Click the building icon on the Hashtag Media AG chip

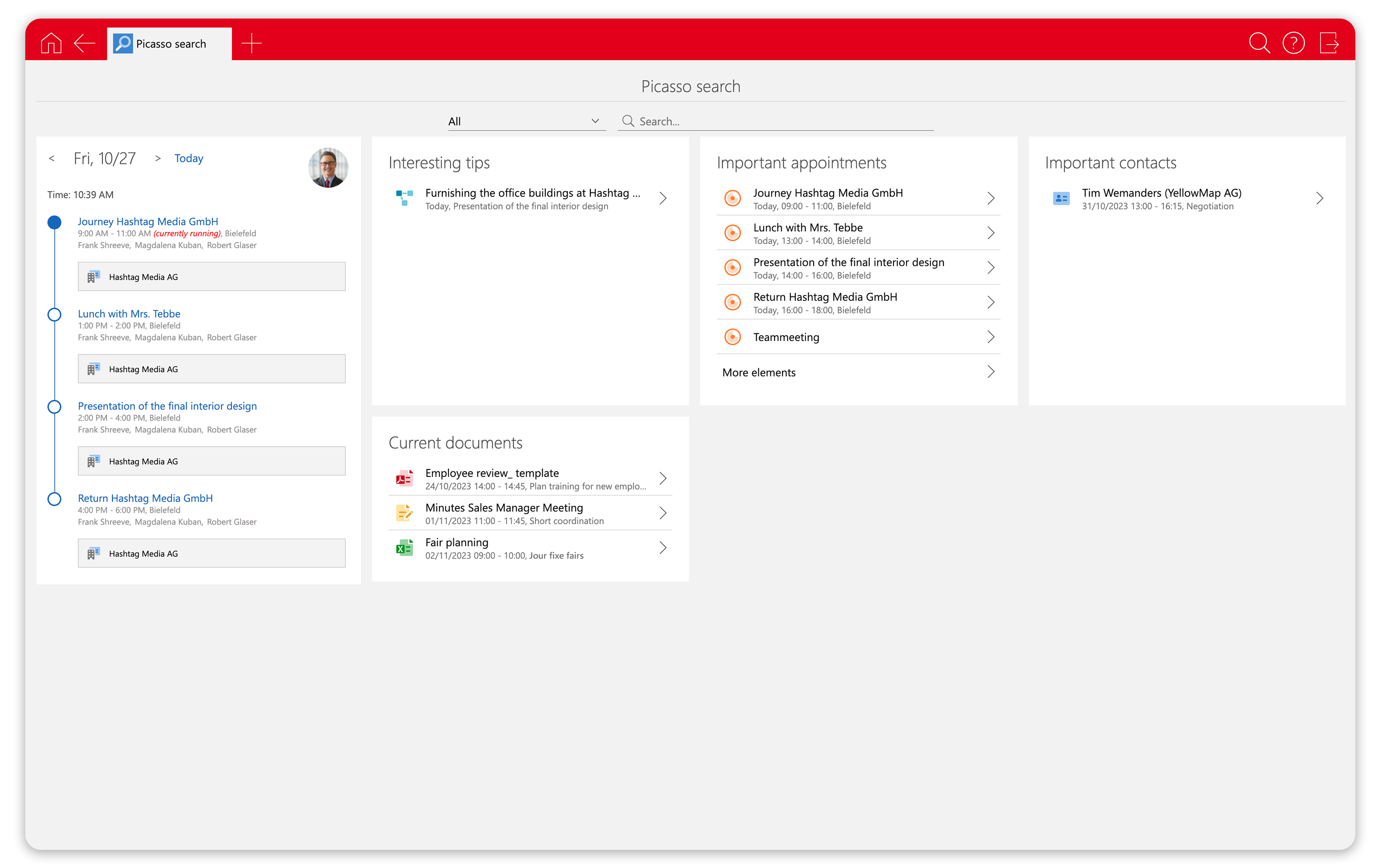click(x=94, y=276)
